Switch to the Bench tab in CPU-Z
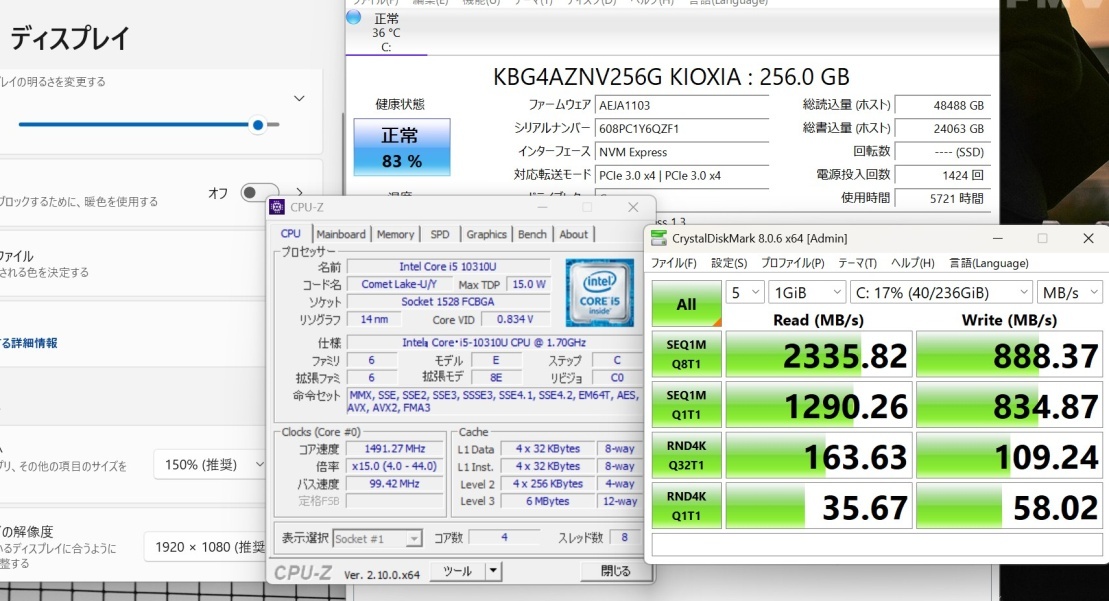The width and height of the screenshot is (1109, 601). click(532, 234)
